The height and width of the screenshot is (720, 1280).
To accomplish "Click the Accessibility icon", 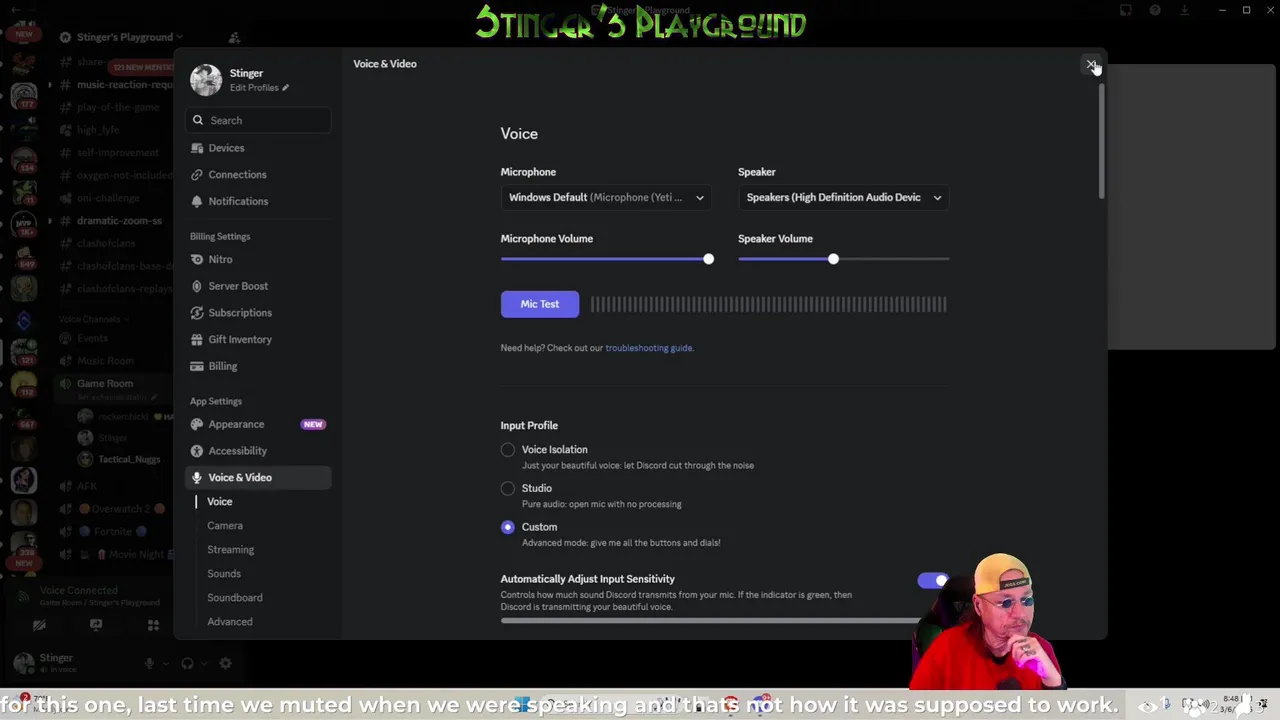I will click(197, 451).
